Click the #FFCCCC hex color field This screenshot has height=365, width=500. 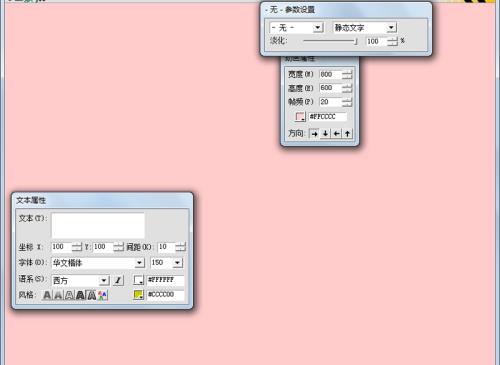click(328, 117)
